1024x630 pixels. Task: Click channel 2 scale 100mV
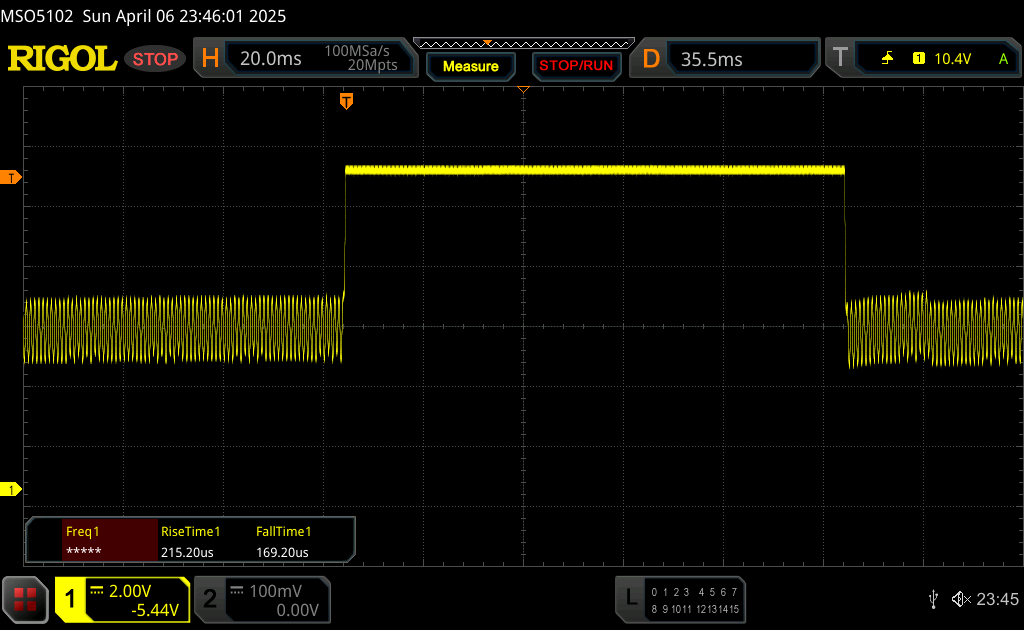276,591
